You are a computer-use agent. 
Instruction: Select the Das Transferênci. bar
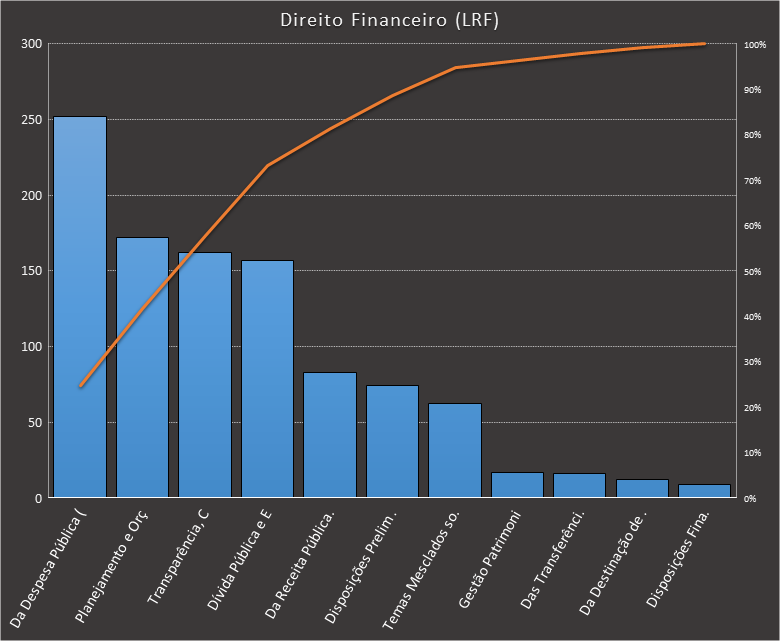click(x=579, y=485)
